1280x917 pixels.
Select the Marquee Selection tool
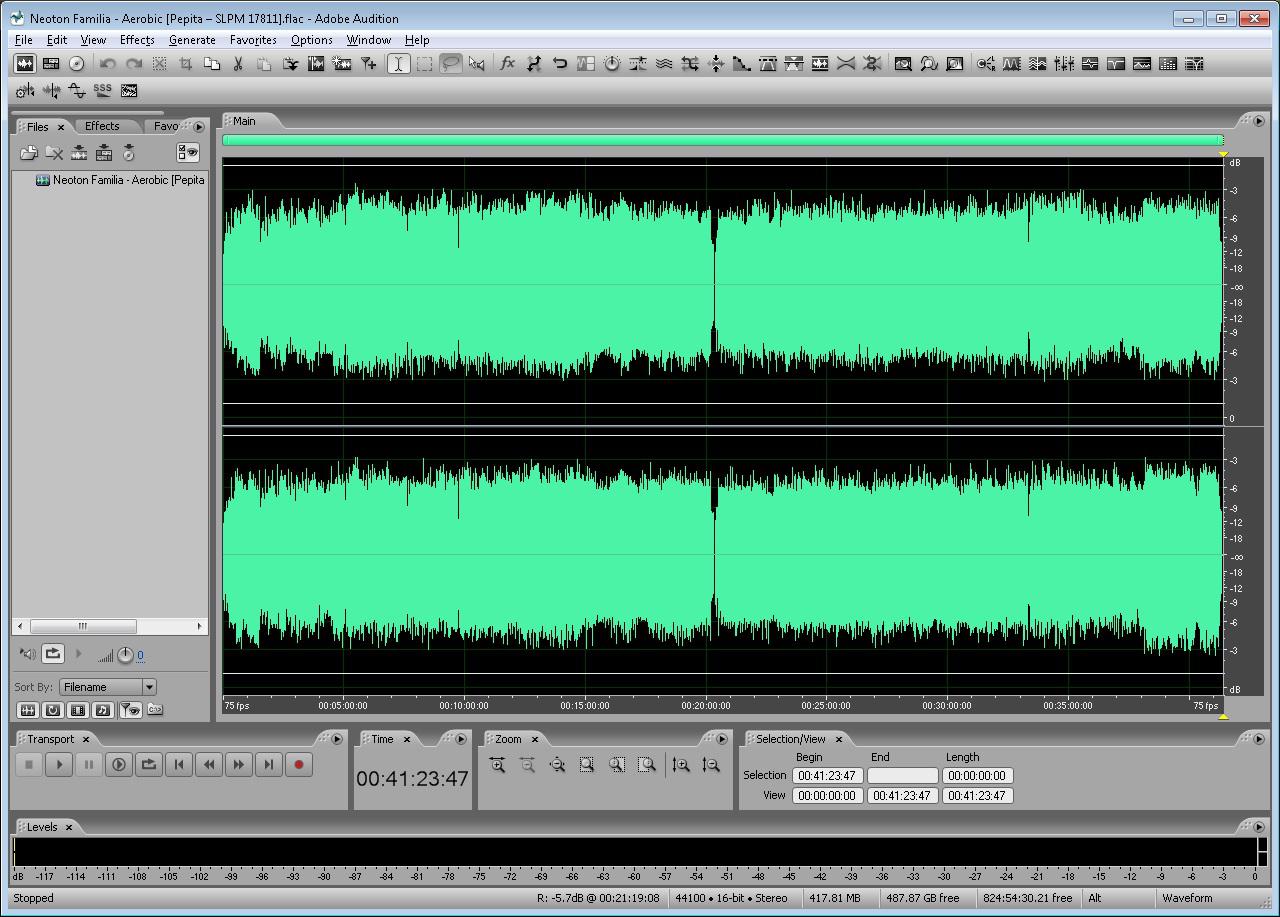(x=424, y=64)
